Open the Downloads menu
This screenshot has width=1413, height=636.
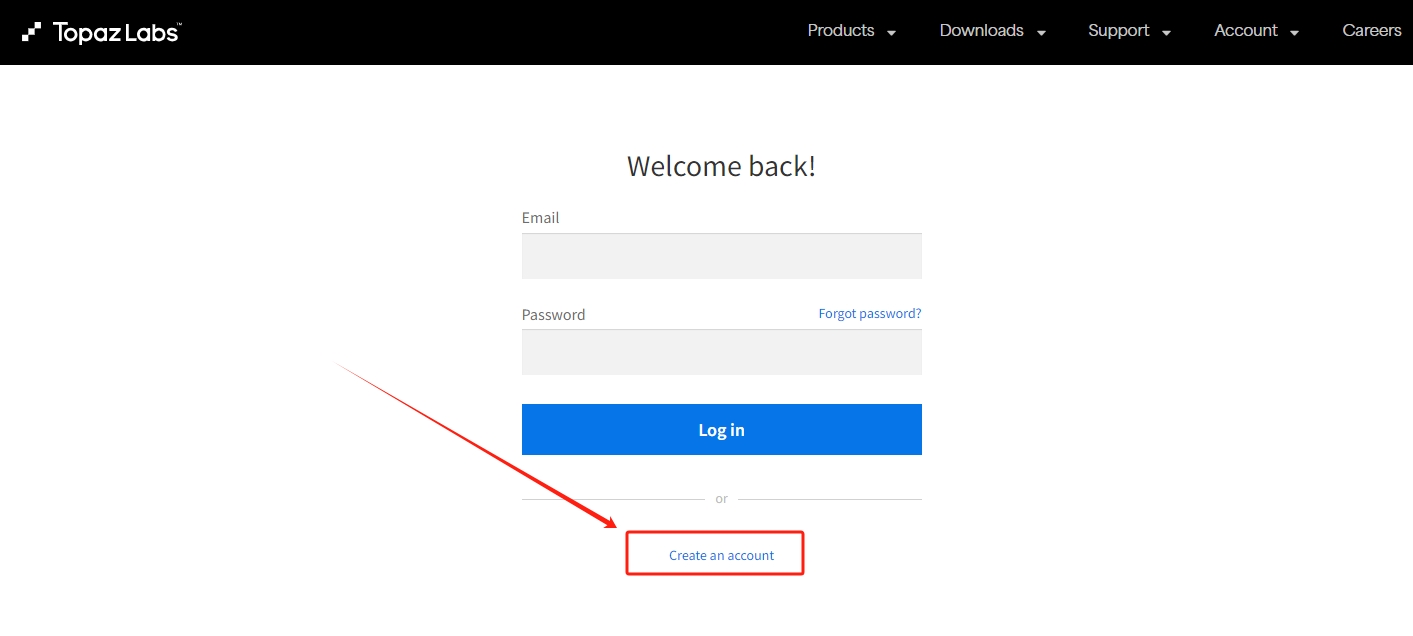981,31
